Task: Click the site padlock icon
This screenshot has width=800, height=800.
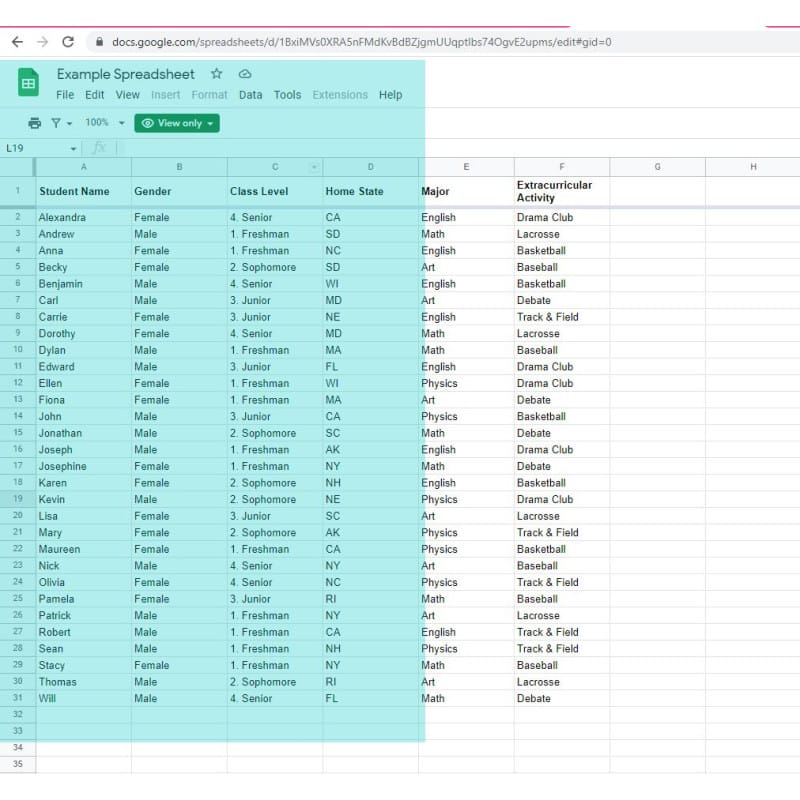Action: 98,42
